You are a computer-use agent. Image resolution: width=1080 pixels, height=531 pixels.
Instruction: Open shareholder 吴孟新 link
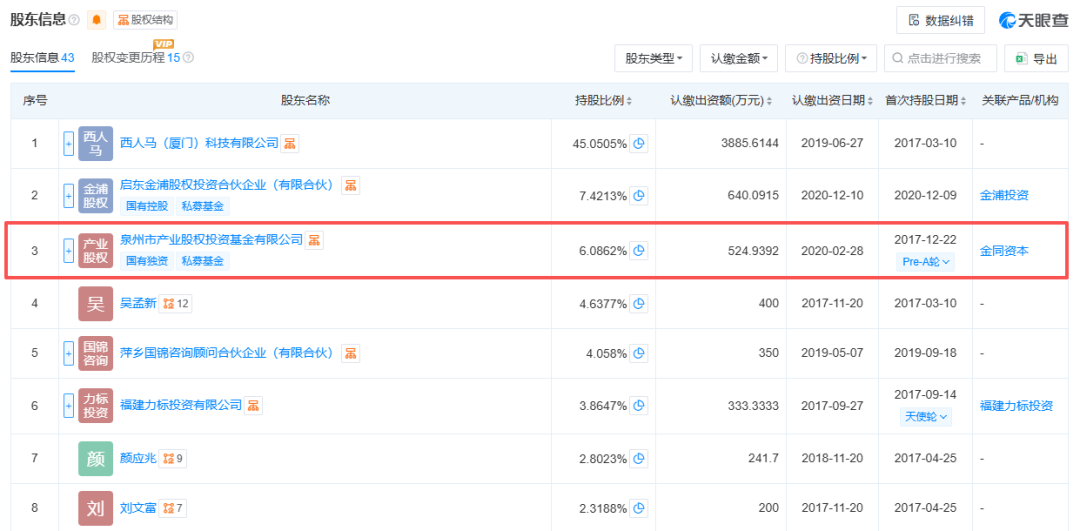point(138,303)
